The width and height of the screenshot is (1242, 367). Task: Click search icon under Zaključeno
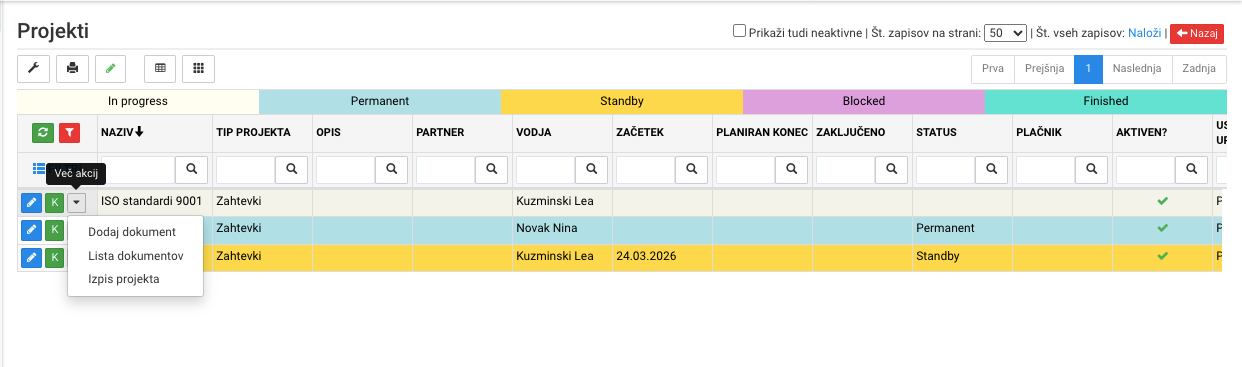[891, 169]
